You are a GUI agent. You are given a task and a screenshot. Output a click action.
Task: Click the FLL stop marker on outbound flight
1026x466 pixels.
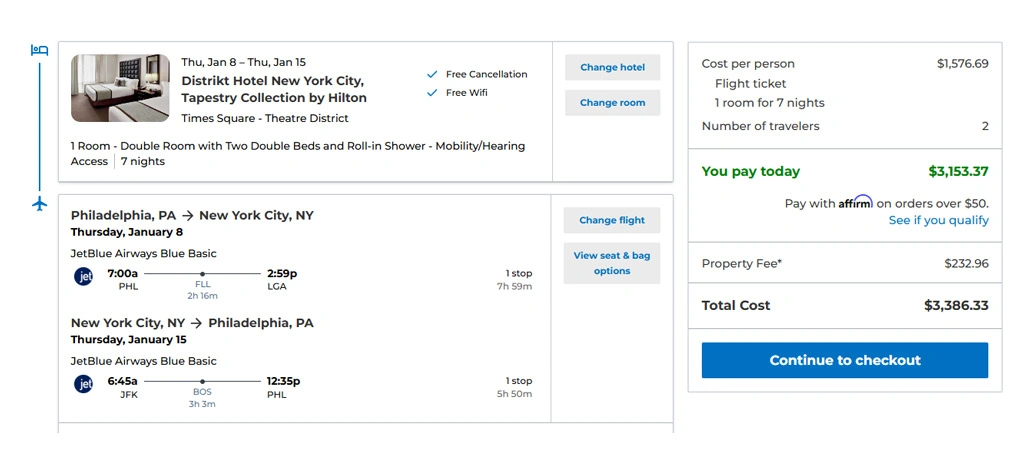(x=203, y=273)
